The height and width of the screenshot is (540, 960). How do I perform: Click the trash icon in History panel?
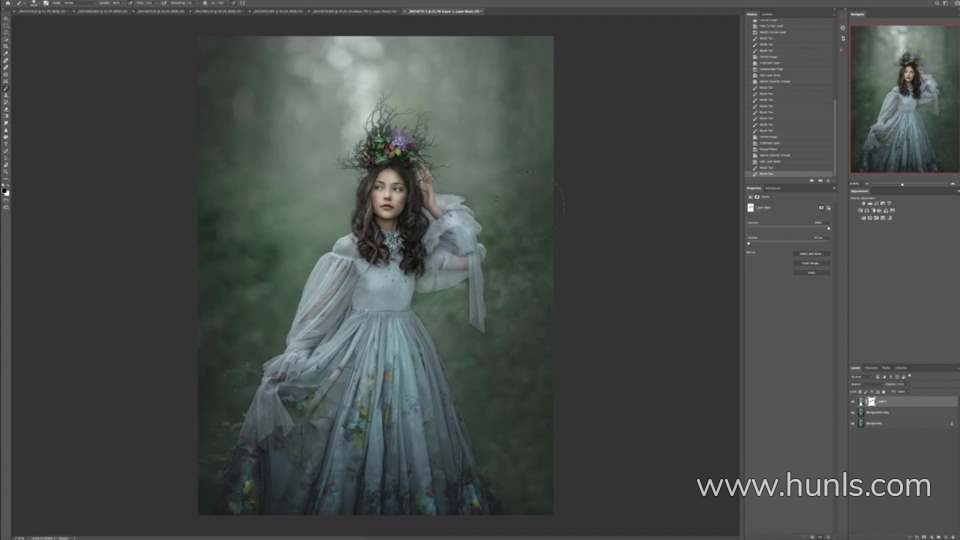tap(830, 178)
